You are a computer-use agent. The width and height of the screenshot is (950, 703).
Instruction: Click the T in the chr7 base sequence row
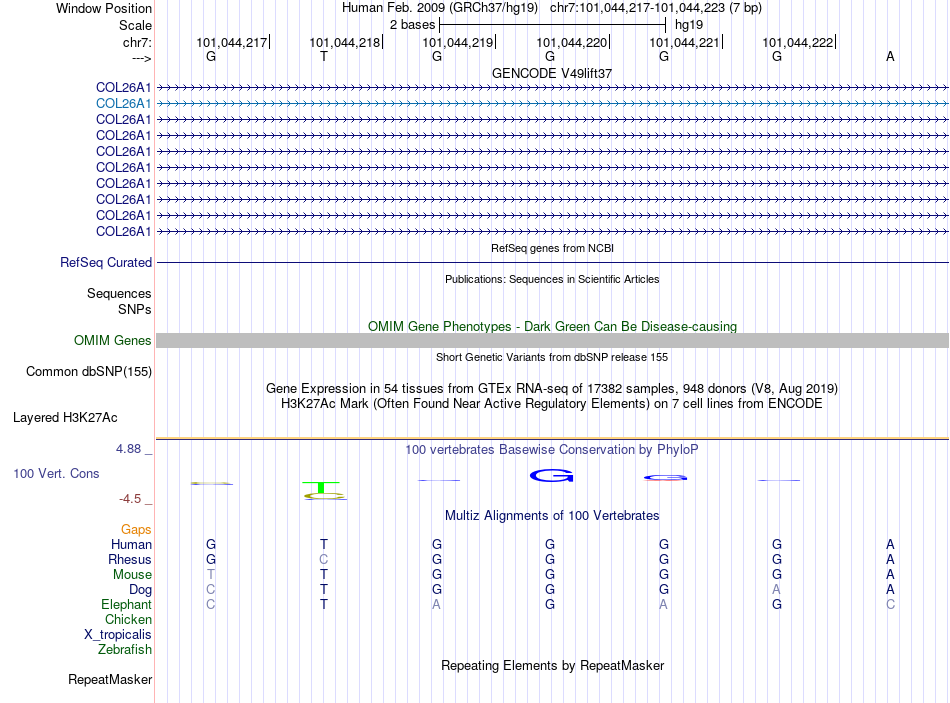pyautogui.click(x=324, y=56)
